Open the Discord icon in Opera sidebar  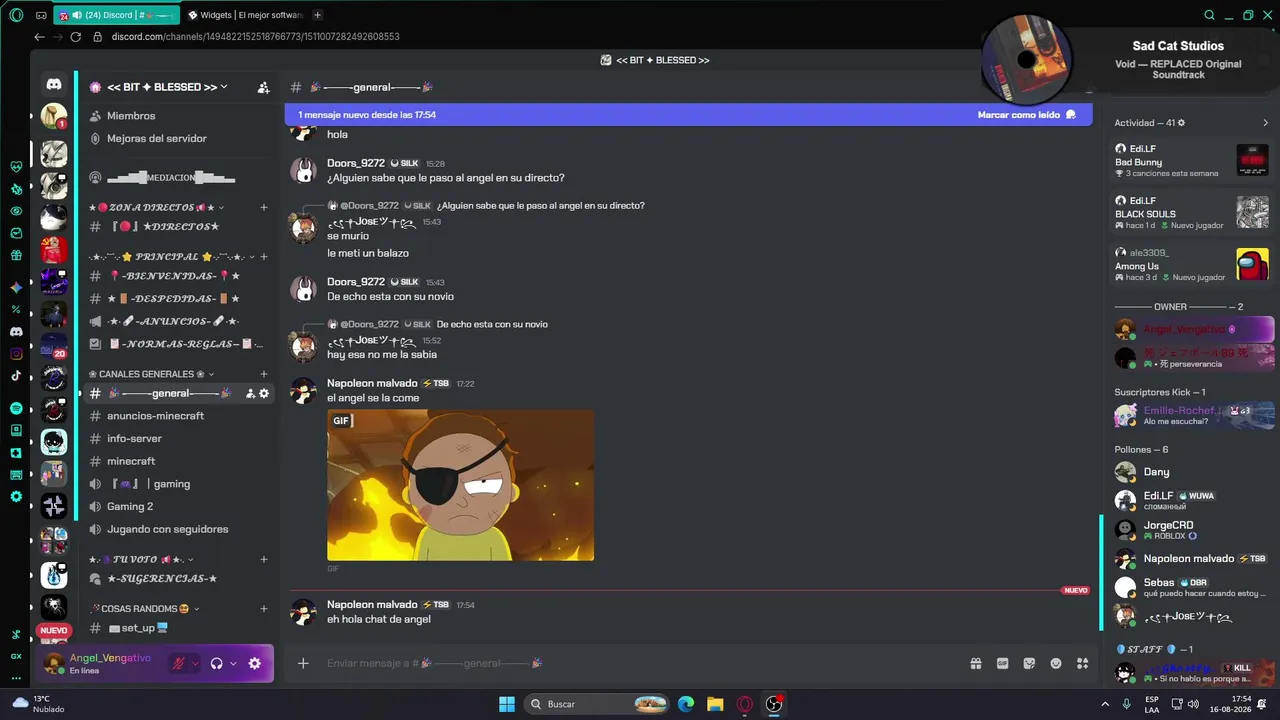pos(16,332)
